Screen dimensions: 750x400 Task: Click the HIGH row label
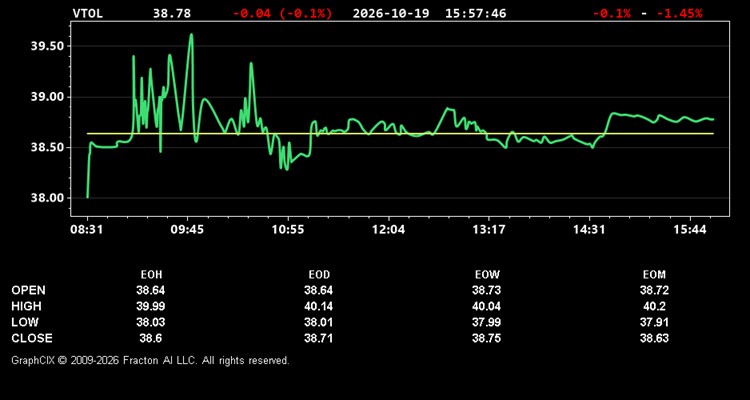point(26,306)
